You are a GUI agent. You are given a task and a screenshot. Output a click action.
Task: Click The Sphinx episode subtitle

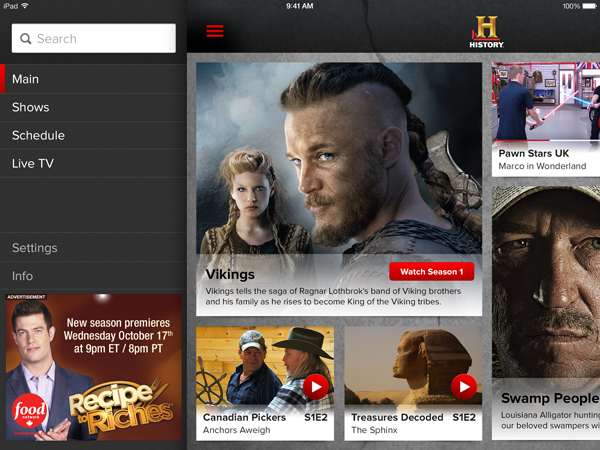(374, 430)
